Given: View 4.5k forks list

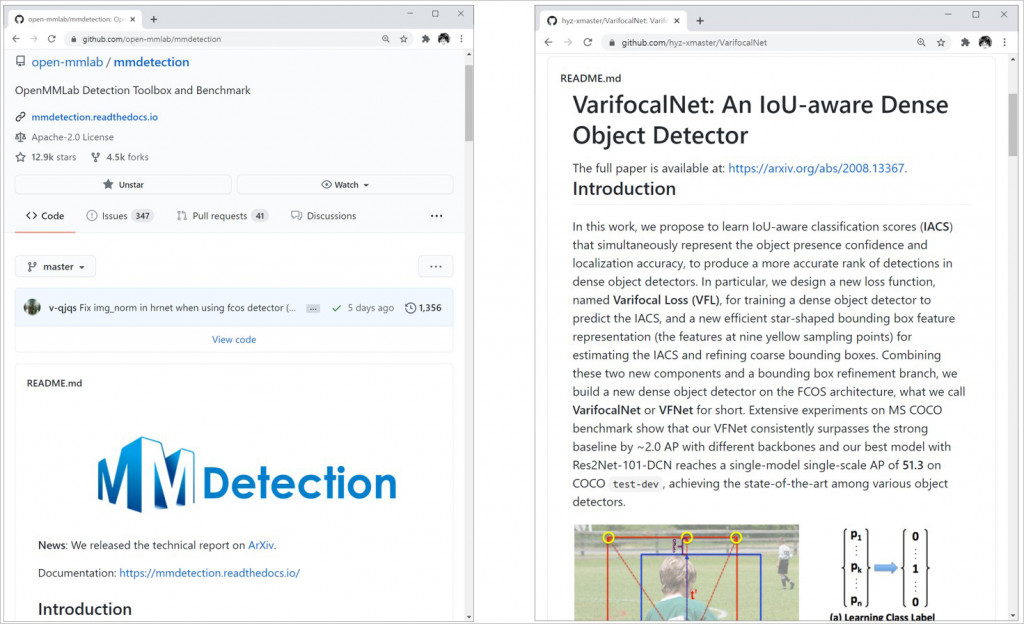Looking at the screenshot, I should [120, 157].
